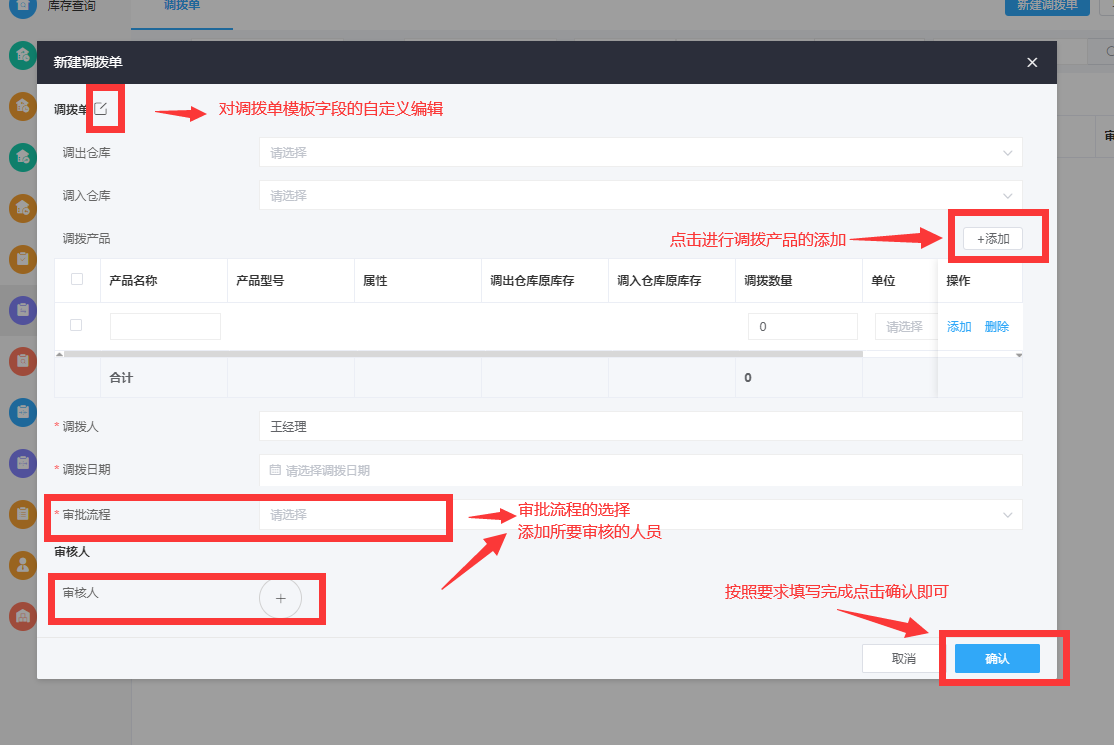Screen dimensions: 1114x745
Task: Click the calendar icon in 调拨日期 field
Action: click(x=275, y=469)
